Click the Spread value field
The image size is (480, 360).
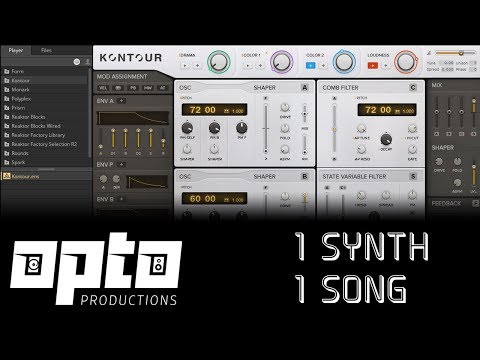coord(448,69)
